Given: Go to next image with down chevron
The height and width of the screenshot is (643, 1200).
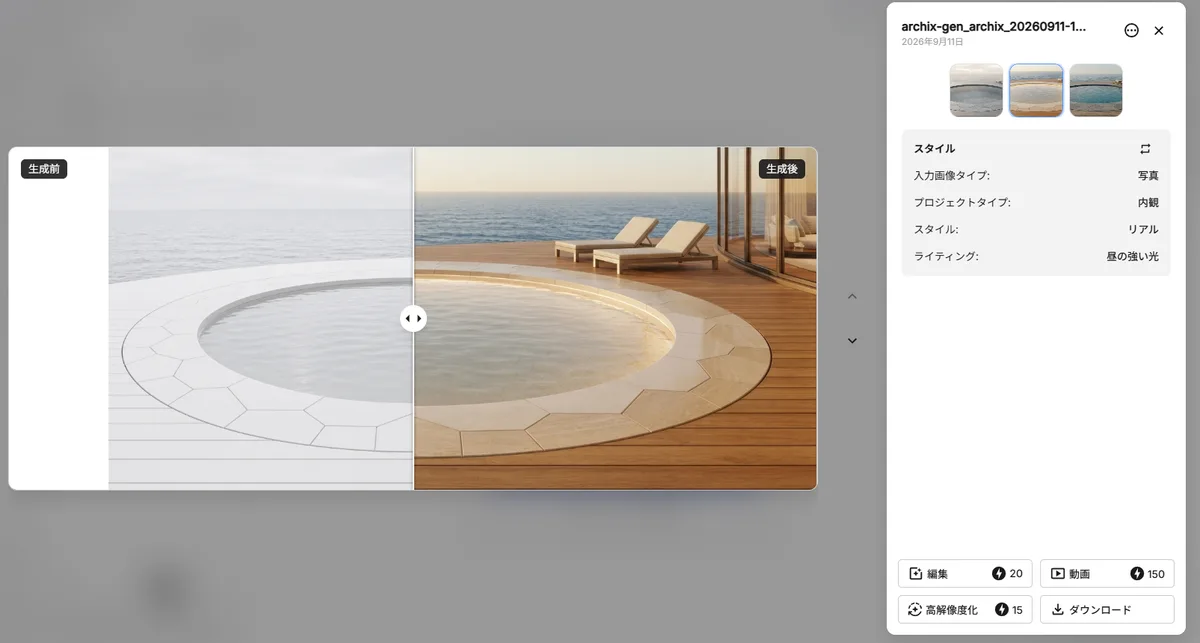Looking at the screenshot, I should click(852, 340).
